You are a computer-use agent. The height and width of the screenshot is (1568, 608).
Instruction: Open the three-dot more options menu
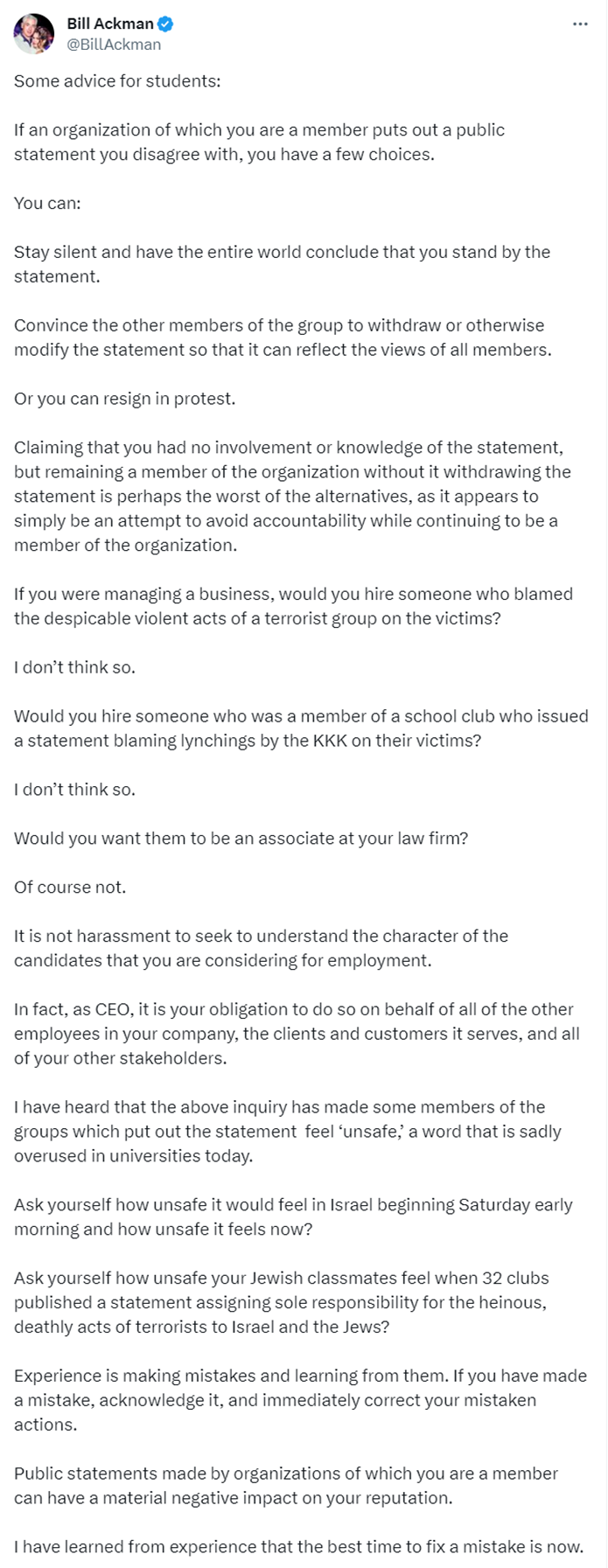[x=580, y=24]
